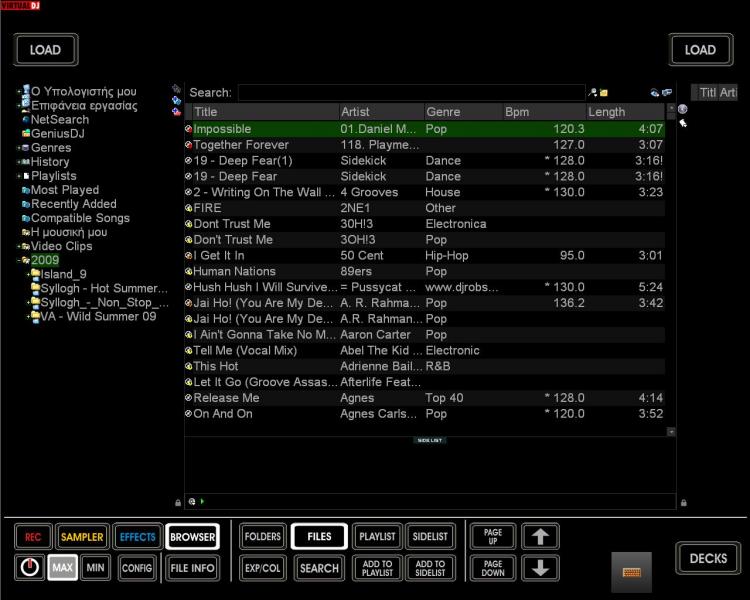Click the song list scrollbar up arrow

pos(671,108)
